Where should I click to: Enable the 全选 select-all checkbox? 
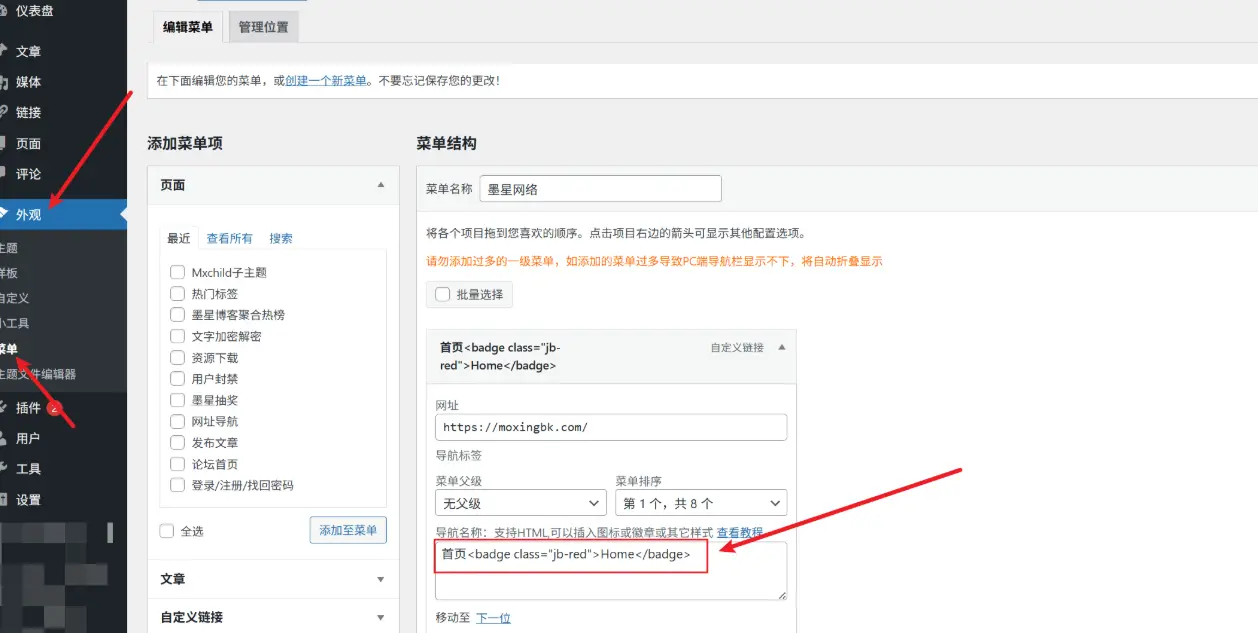tap(166, 531)
